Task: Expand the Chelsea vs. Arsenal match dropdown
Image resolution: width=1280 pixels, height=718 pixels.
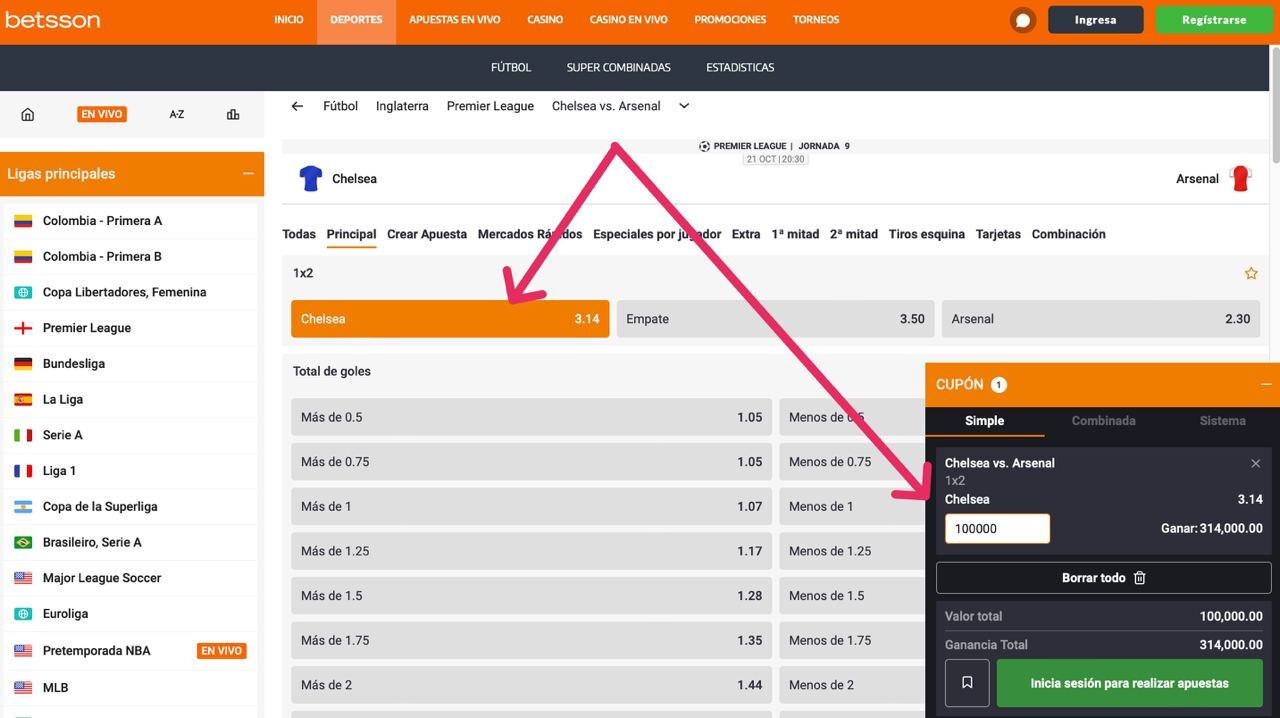Action: 684,106
